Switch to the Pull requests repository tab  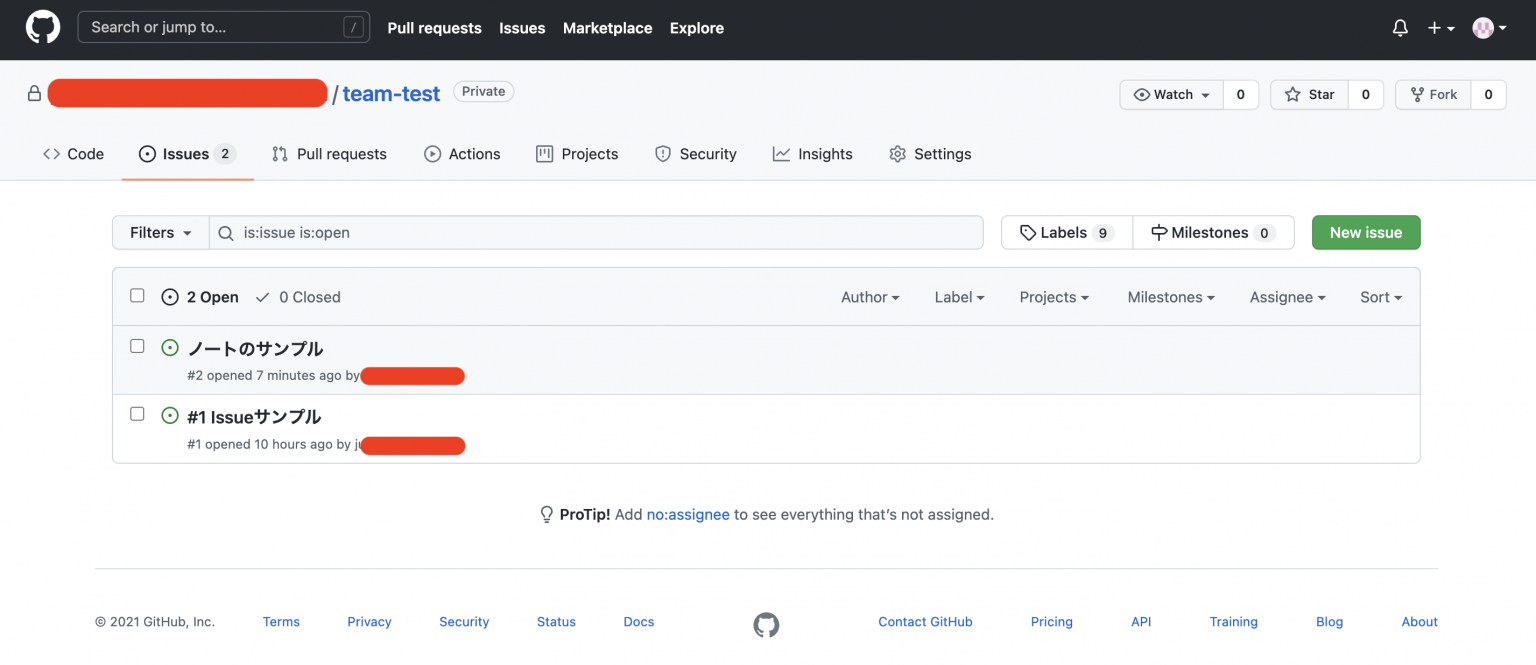point(329,154)
